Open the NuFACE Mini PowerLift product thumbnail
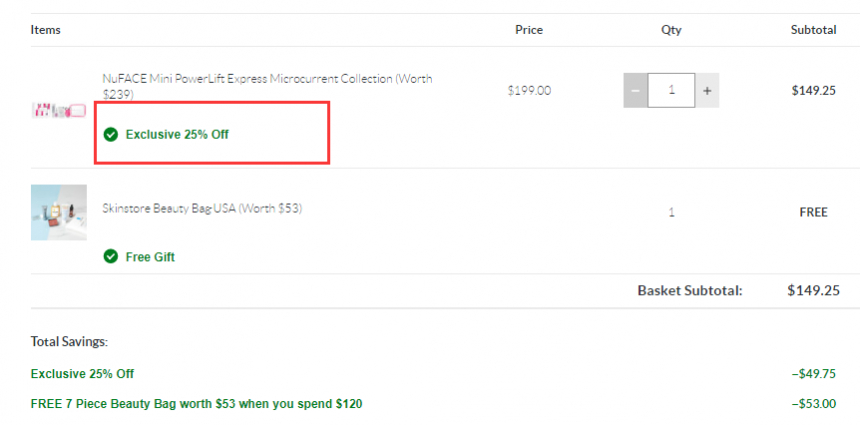Viewport: 860px width, 425px height. click(59, 110)
